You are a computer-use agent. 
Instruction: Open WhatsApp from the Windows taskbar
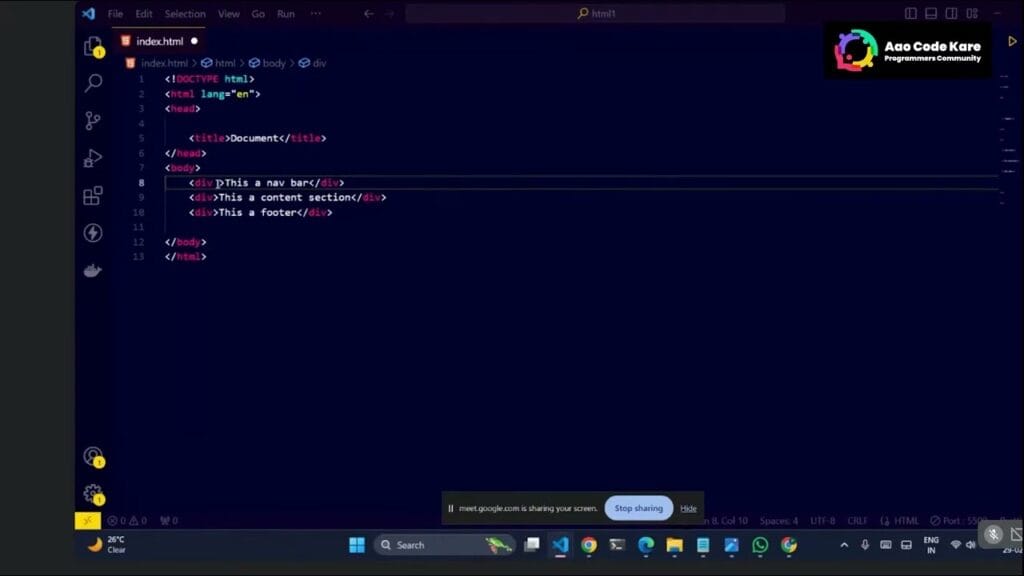pyautogui.click(x=760, y=545)
